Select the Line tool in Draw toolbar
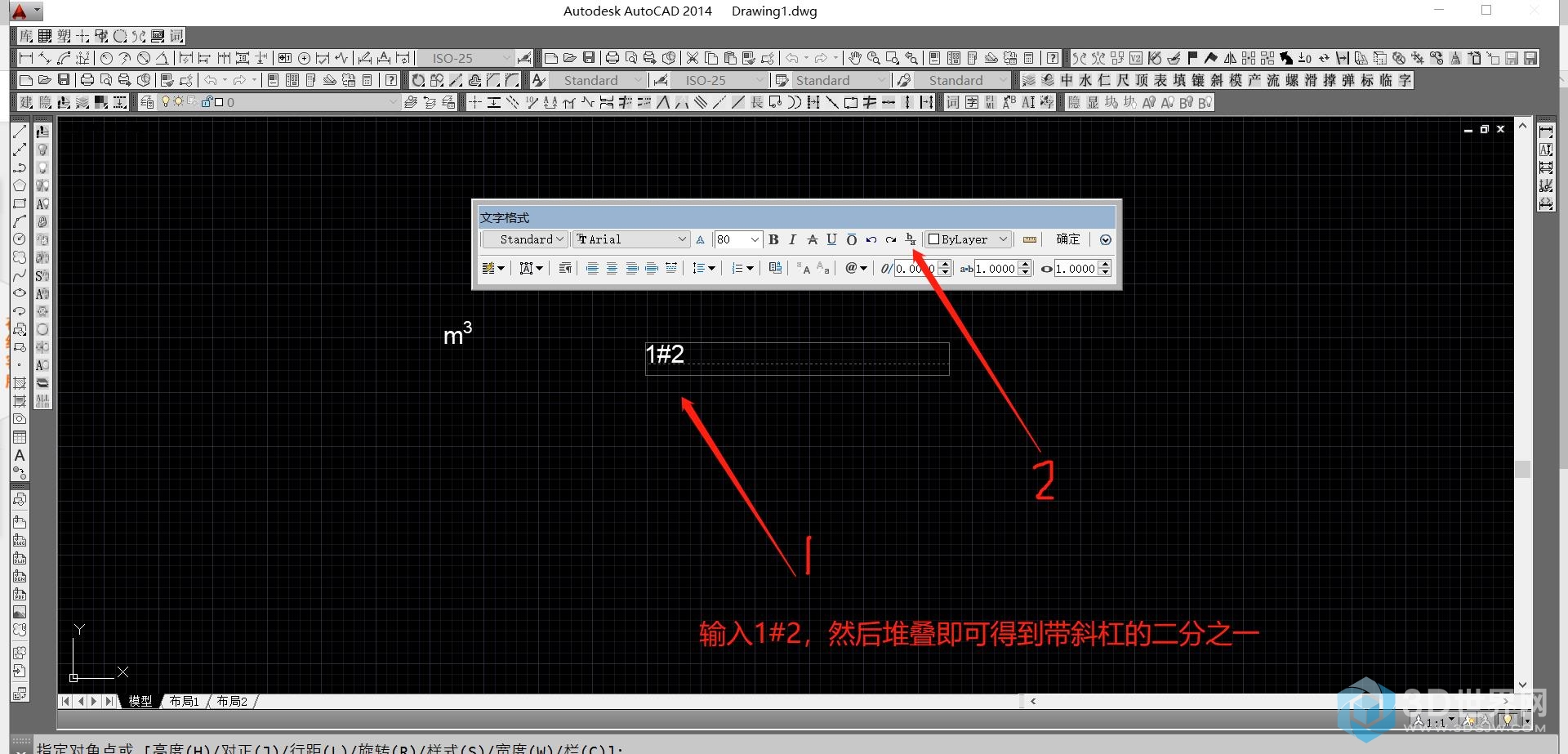The image size is (1568, 754). 20,132
